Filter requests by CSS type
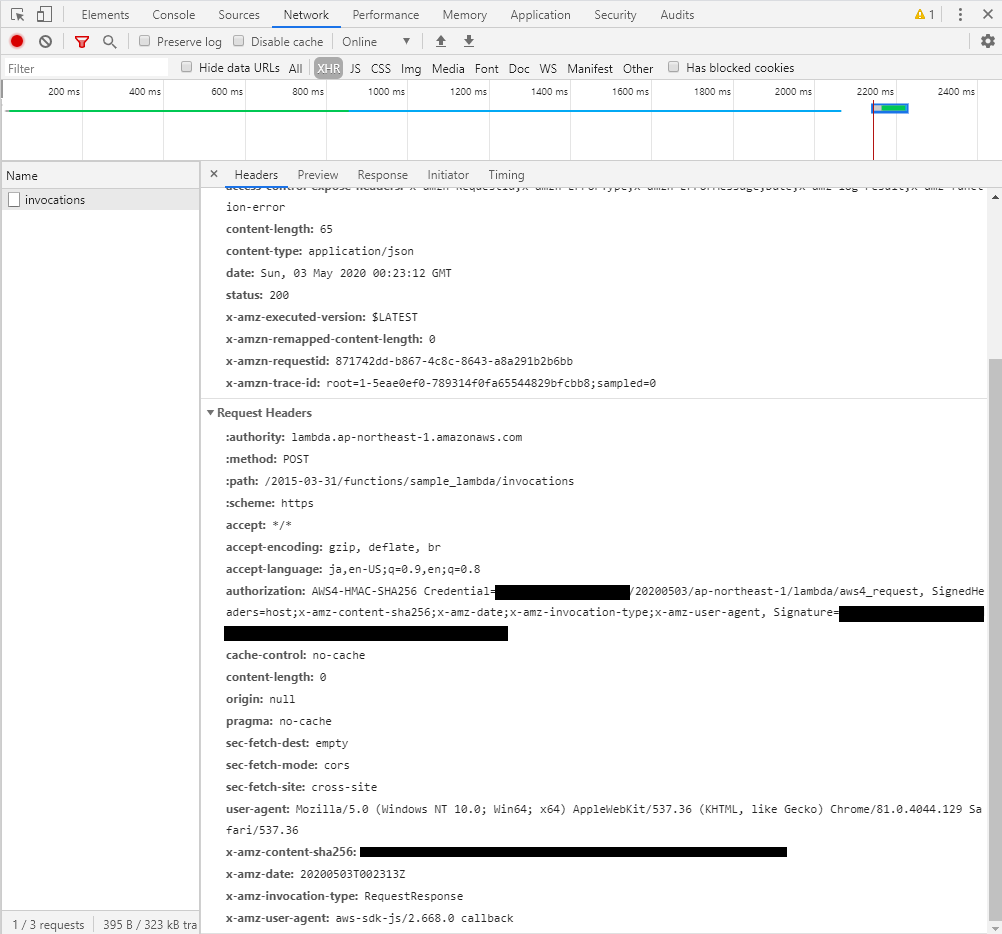This screenshot has height=934, width=1002. (x=381, y=68)
